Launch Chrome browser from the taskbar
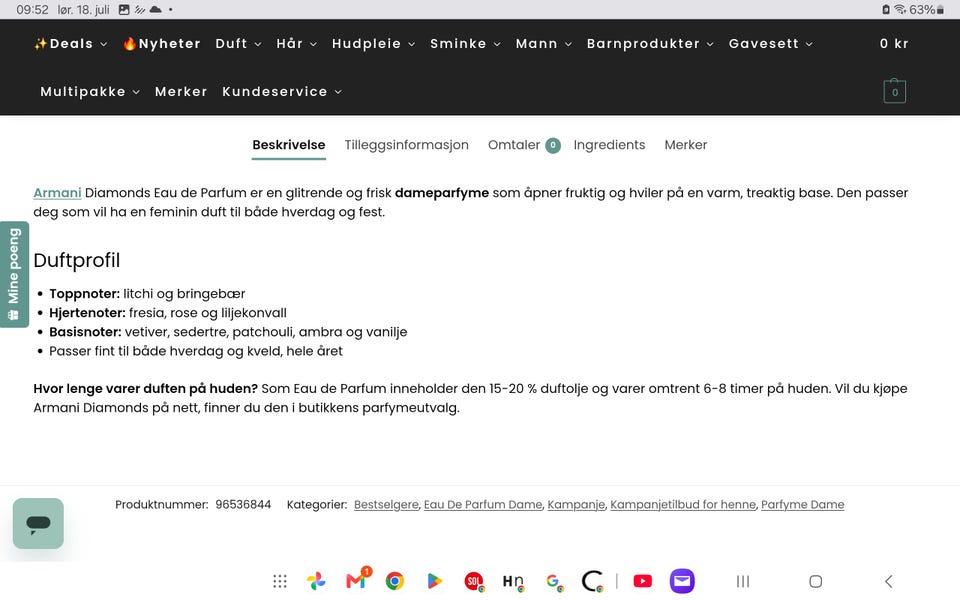Image resolution: width=960 pixels, height=600 pixels. [x=395, y=581]
